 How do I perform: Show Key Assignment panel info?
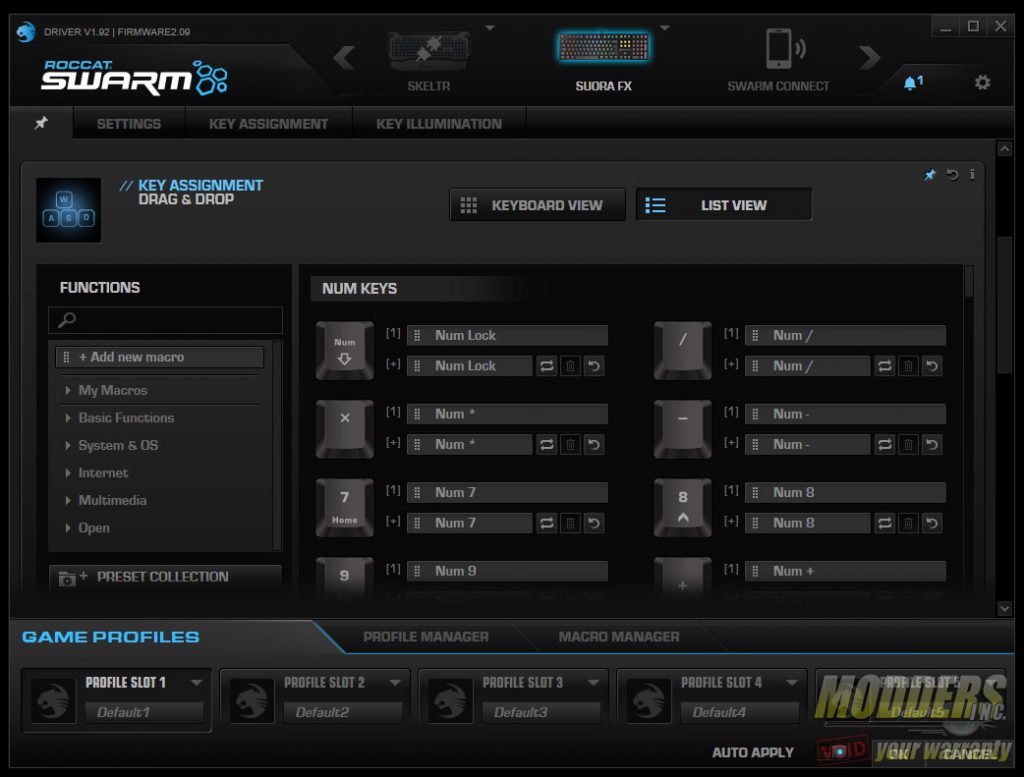tap(972, 174)
